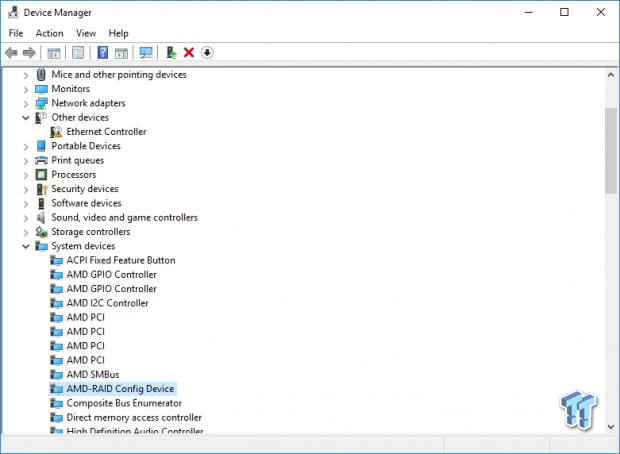Click the Portable Devices category icon
620x454 pixels.
tap(41, 146)
